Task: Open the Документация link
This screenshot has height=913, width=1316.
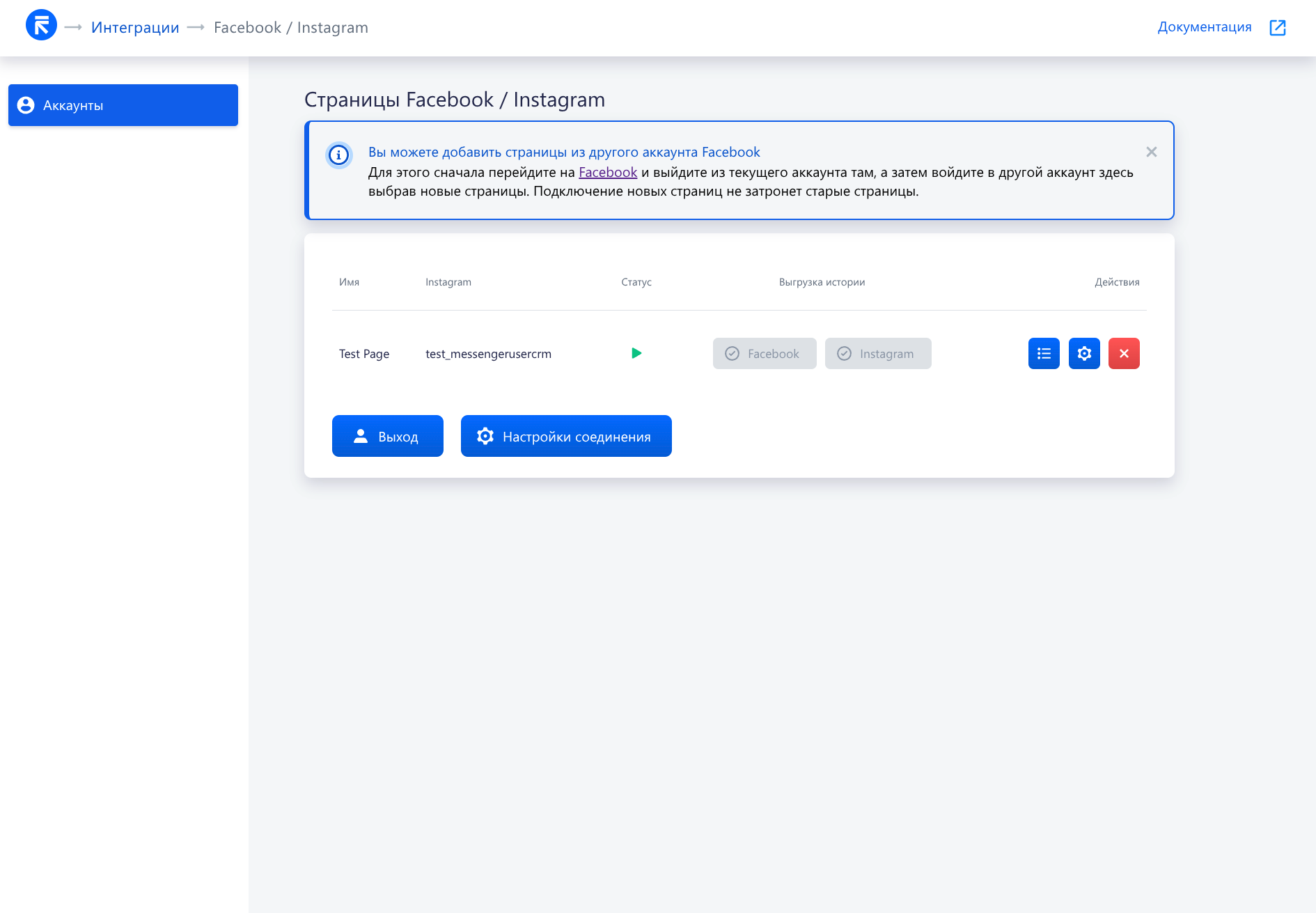Action: coord(1204,27)
